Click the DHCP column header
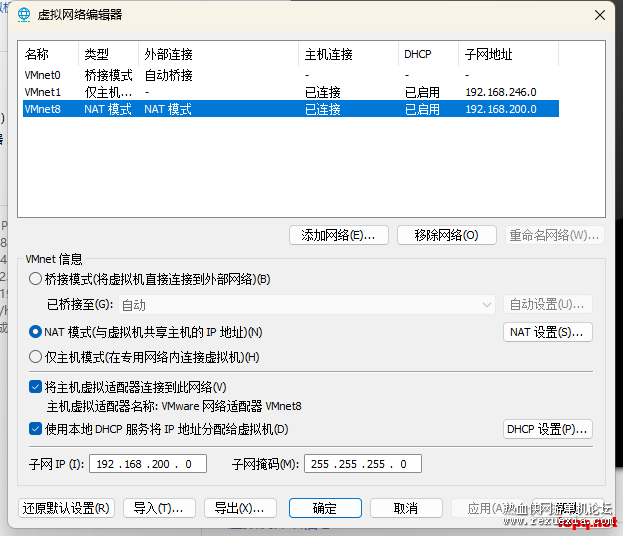Image resolution: width=623 pixels, height=536 pixels. click(x=428, y=54)
